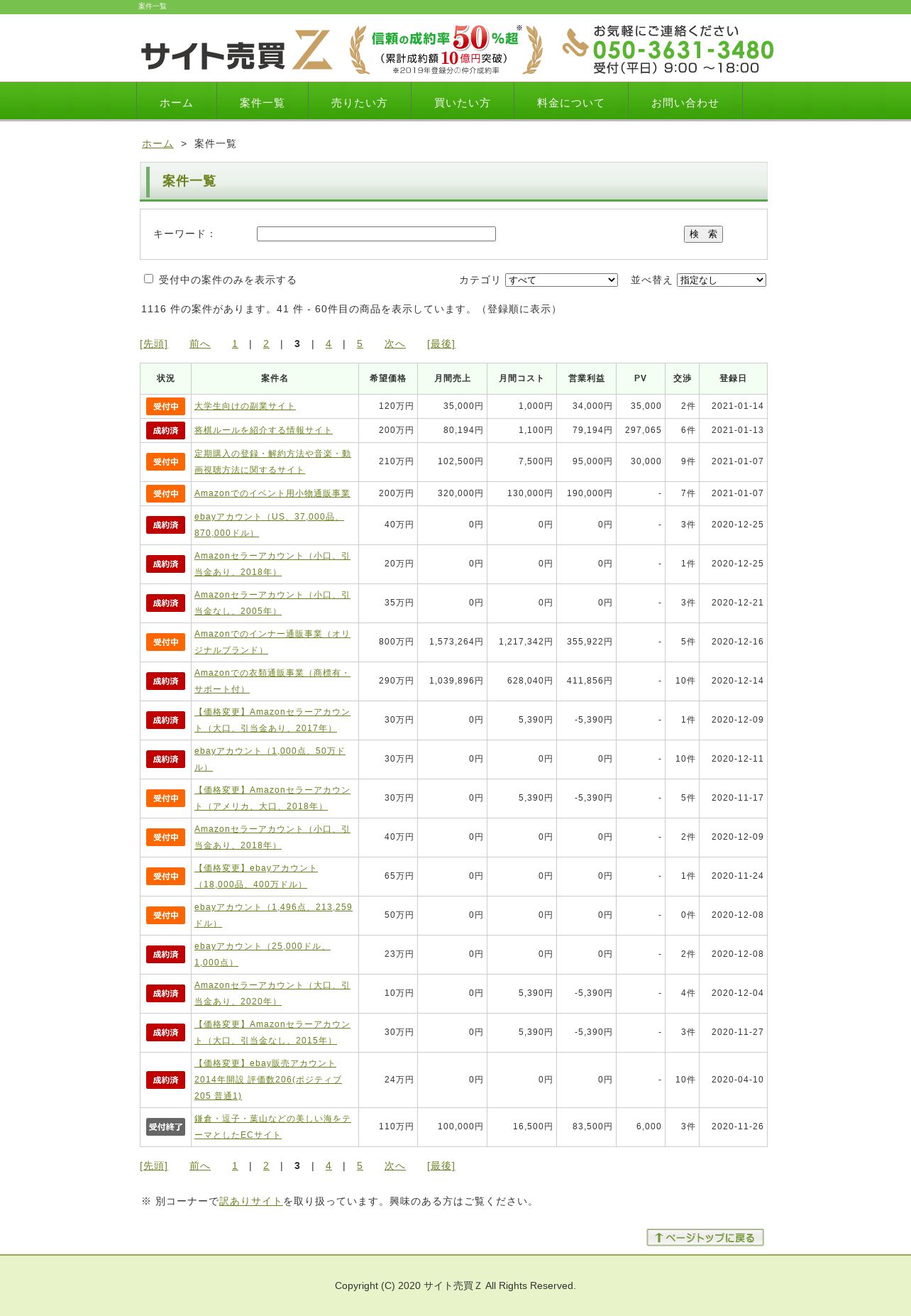This screenshot has width=911, height=1316.
Task: Open the ホーム navigation menu item
Action: pos(177,102)
